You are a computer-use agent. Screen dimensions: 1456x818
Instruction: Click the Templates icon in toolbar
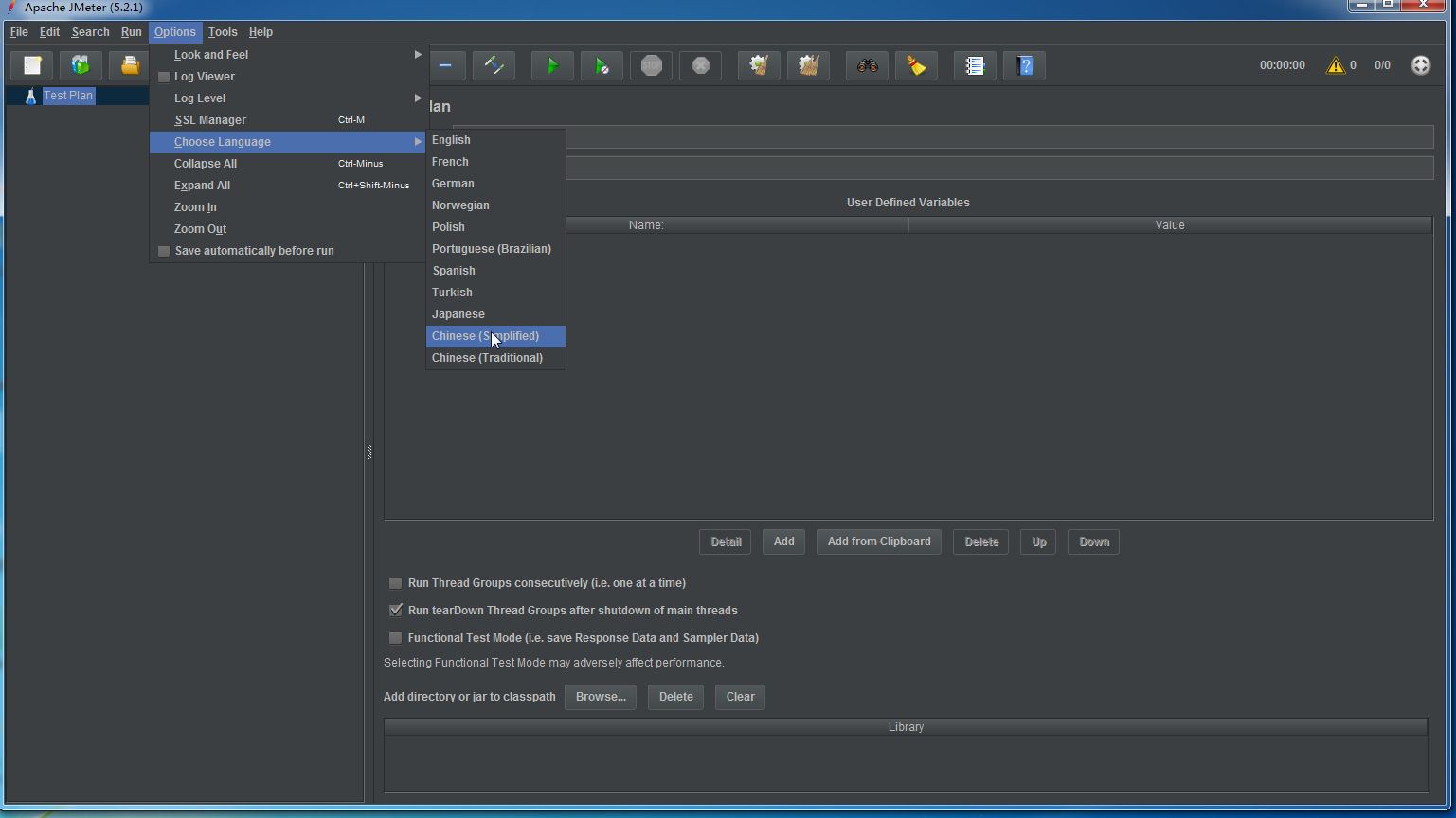pos(81,65)
